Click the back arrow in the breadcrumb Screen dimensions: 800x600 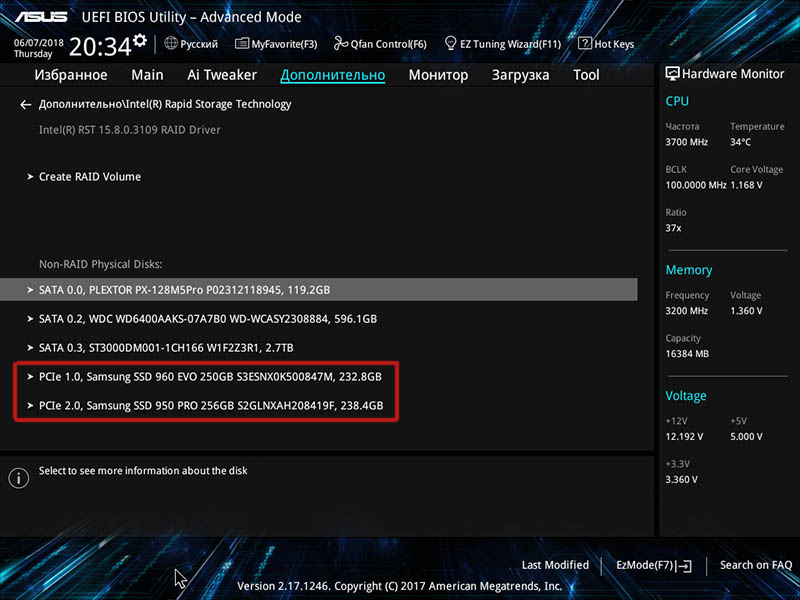pos(26,105)
